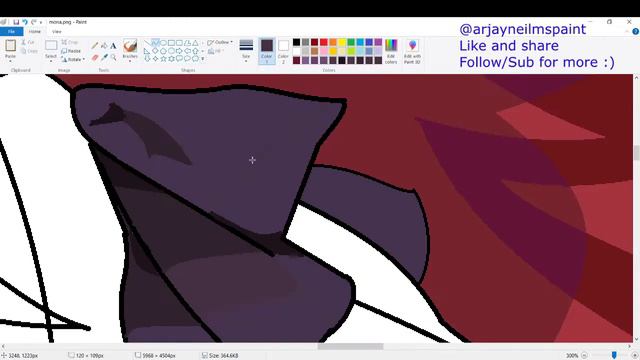Pick the green palette color
This screenshot has width=640, height=360.
pos(351,42)
